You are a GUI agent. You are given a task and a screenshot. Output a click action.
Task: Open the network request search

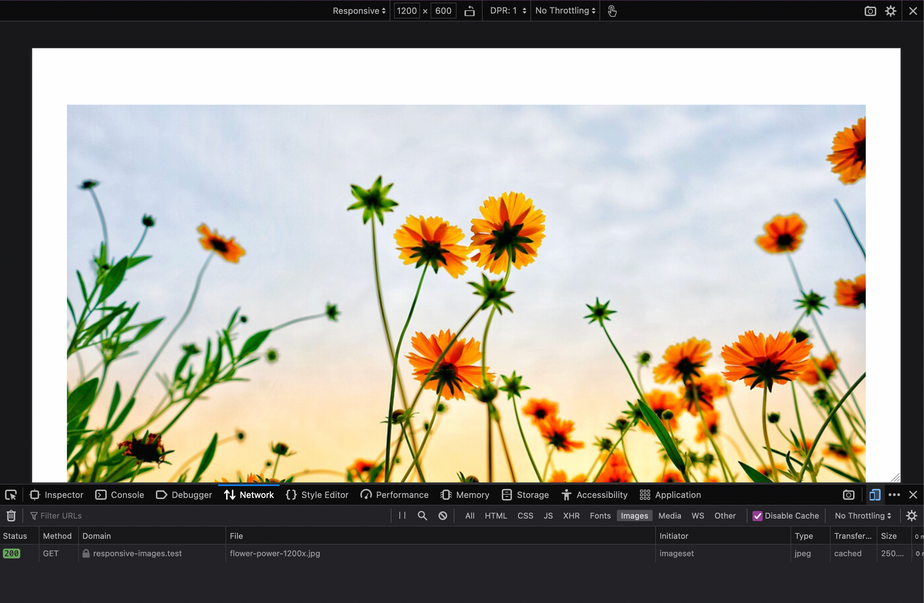click(x=422, y=515)
